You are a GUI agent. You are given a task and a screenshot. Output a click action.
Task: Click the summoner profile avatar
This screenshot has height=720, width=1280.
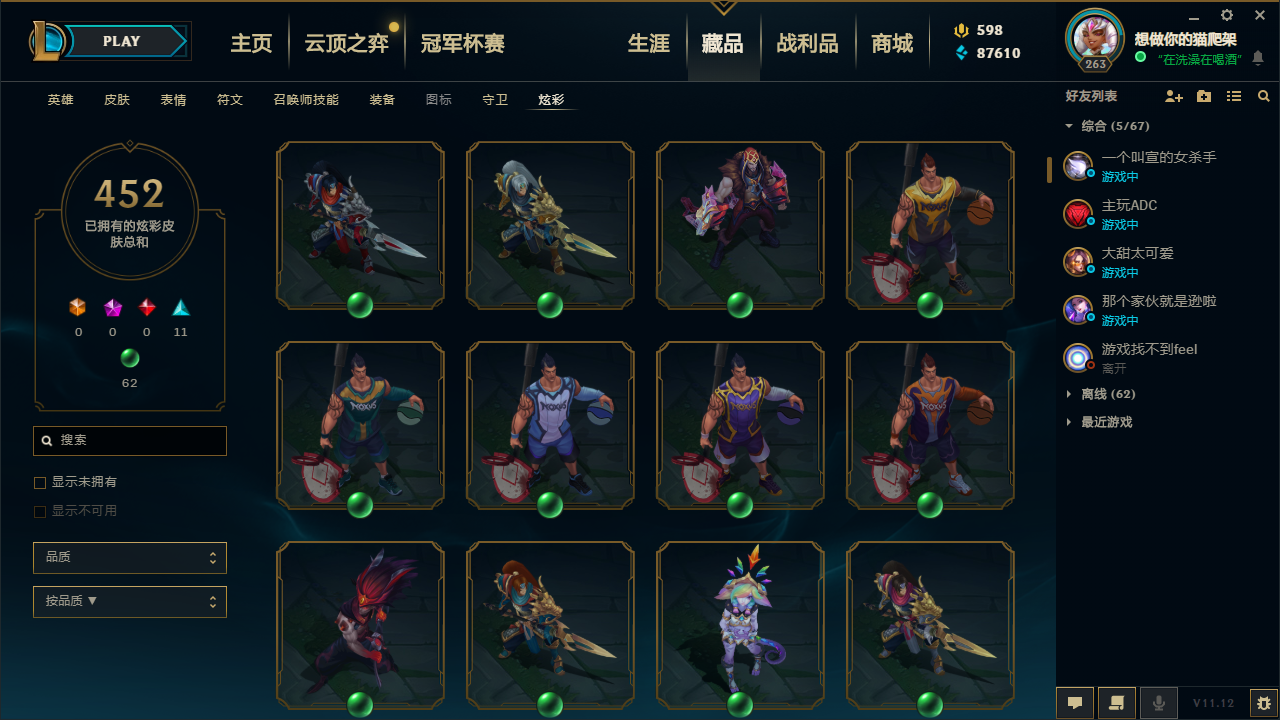click(1095, 37)
